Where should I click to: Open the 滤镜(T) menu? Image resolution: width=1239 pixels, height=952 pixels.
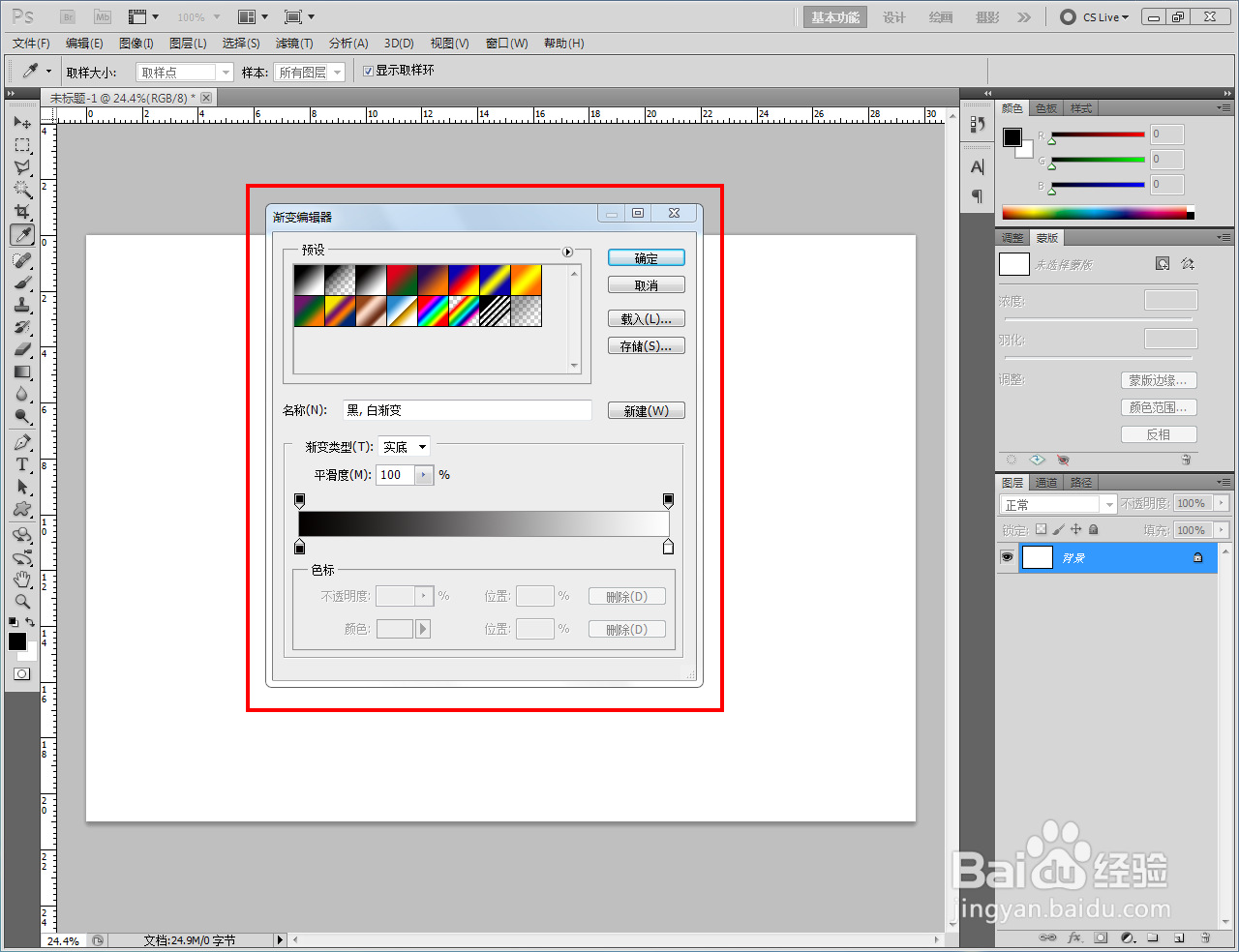[293, 44]
